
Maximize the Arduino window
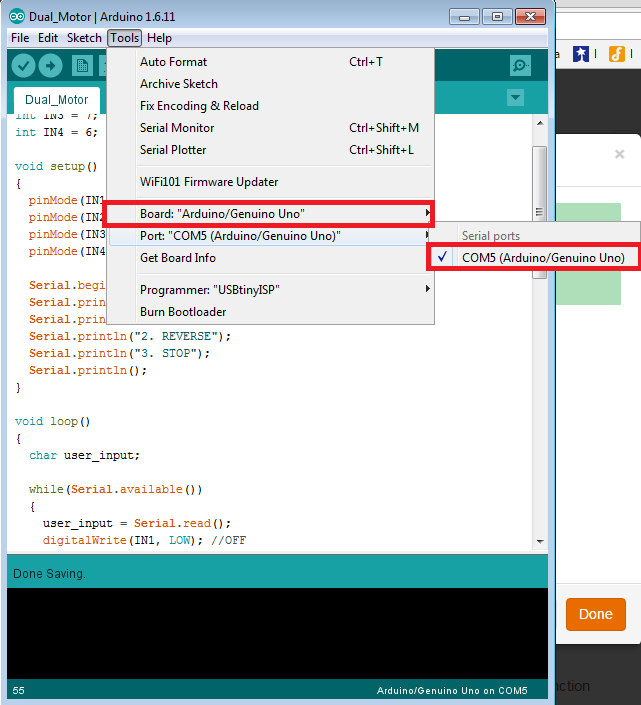[x=497, y=18]
